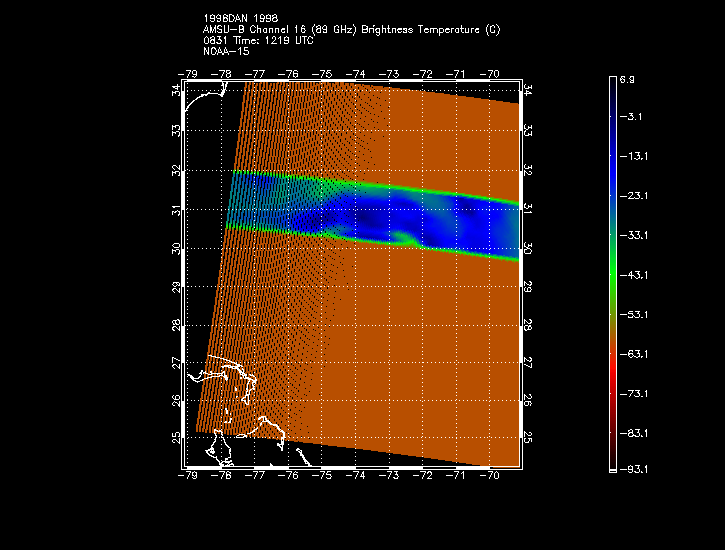Image resolution: width=725 pixels, height=550 pixels.
Task: Click the '-73' longitude label on top axis
Action: 389,74
